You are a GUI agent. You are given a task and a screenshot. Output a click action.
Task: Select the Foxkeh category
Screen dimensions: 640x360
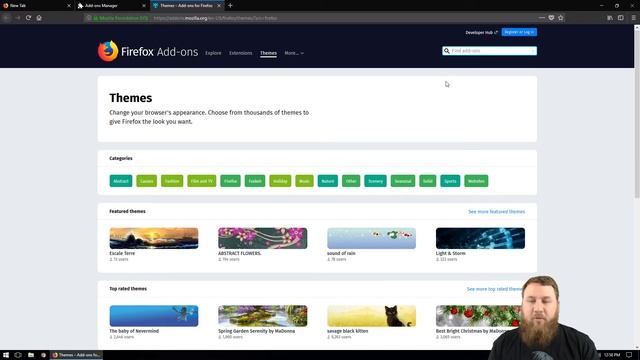[255, 181]
